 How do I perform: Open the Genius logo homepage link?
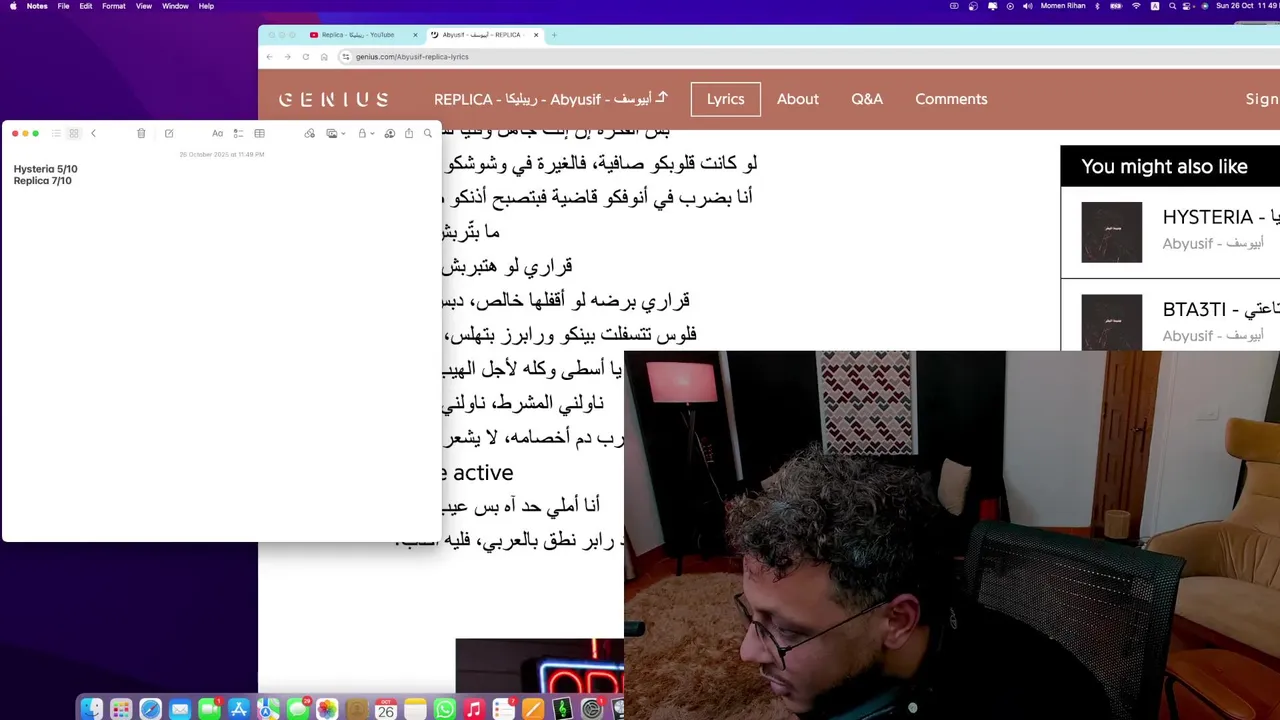333,99
